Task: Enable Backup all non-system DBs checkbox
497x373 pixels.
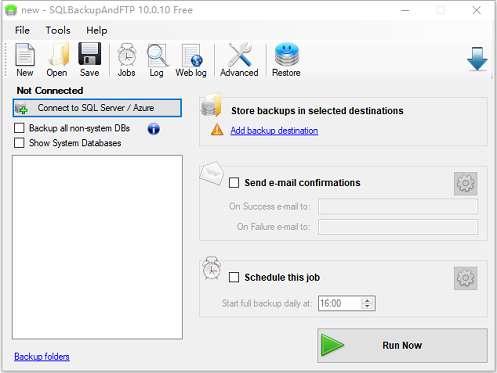Action: 19,128
